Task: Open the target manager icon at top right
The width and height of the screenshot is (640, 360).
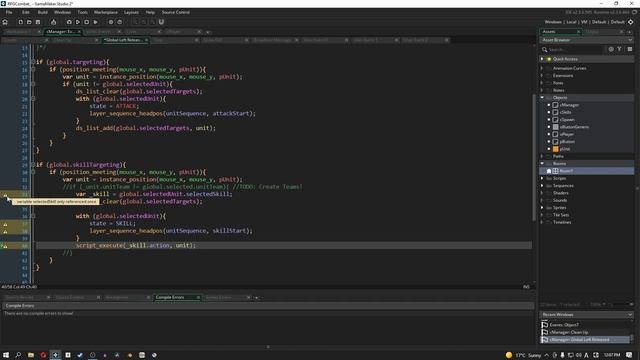Action: (631, 22)
